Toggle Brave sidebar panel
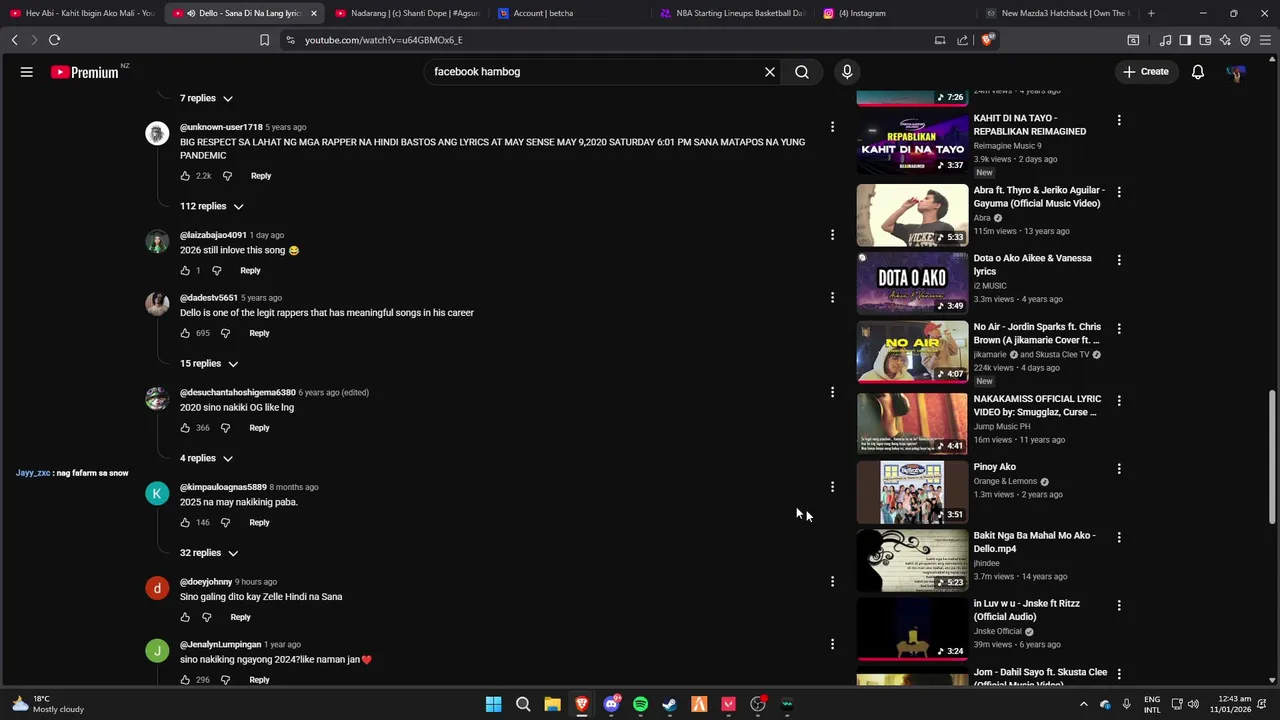1280x720 pixels. pos(1185,40)
